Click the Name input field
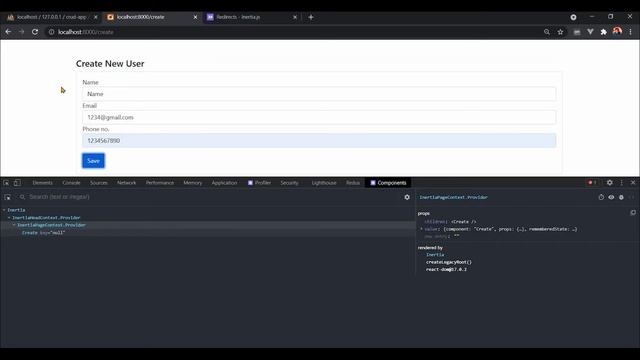Screen dimensions: 640x360 tap(319, 94)
